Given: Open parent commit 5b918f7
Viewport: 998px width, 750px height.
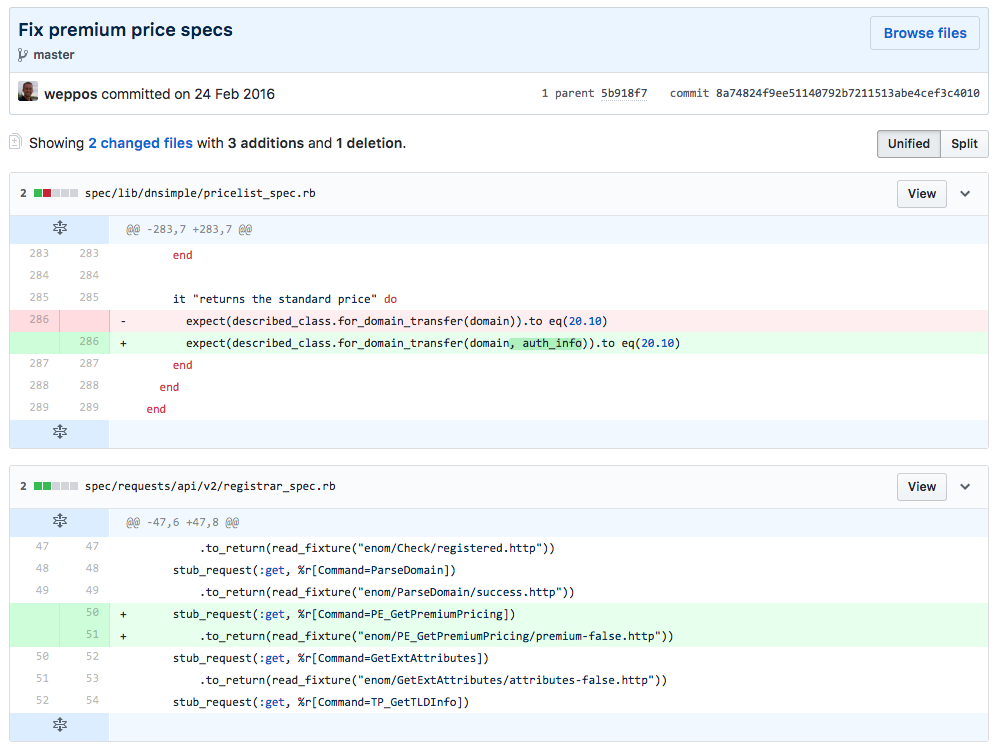Looking at the screenshot, I should pyautogui.click(x=623, y=94).
